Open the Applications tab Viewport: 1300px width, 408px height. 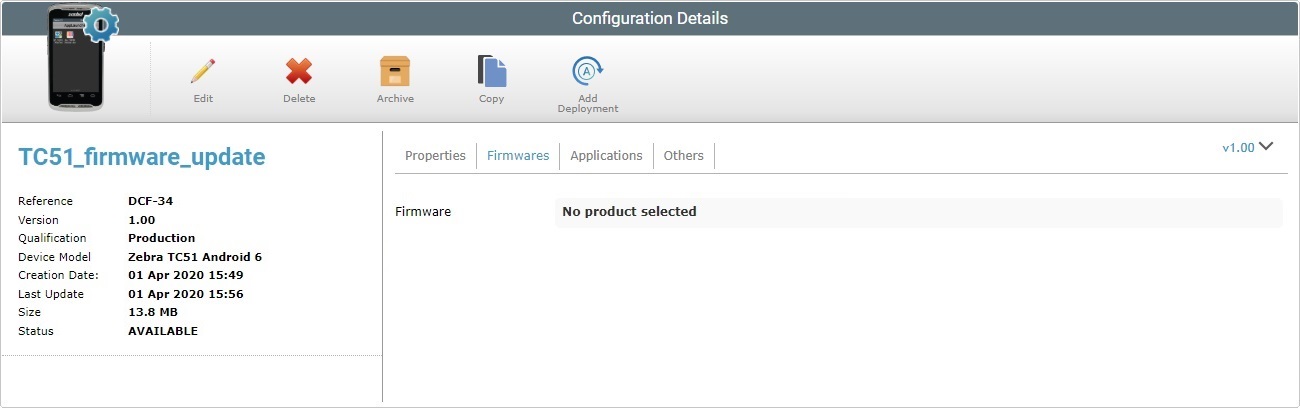(x=606, y=155)
